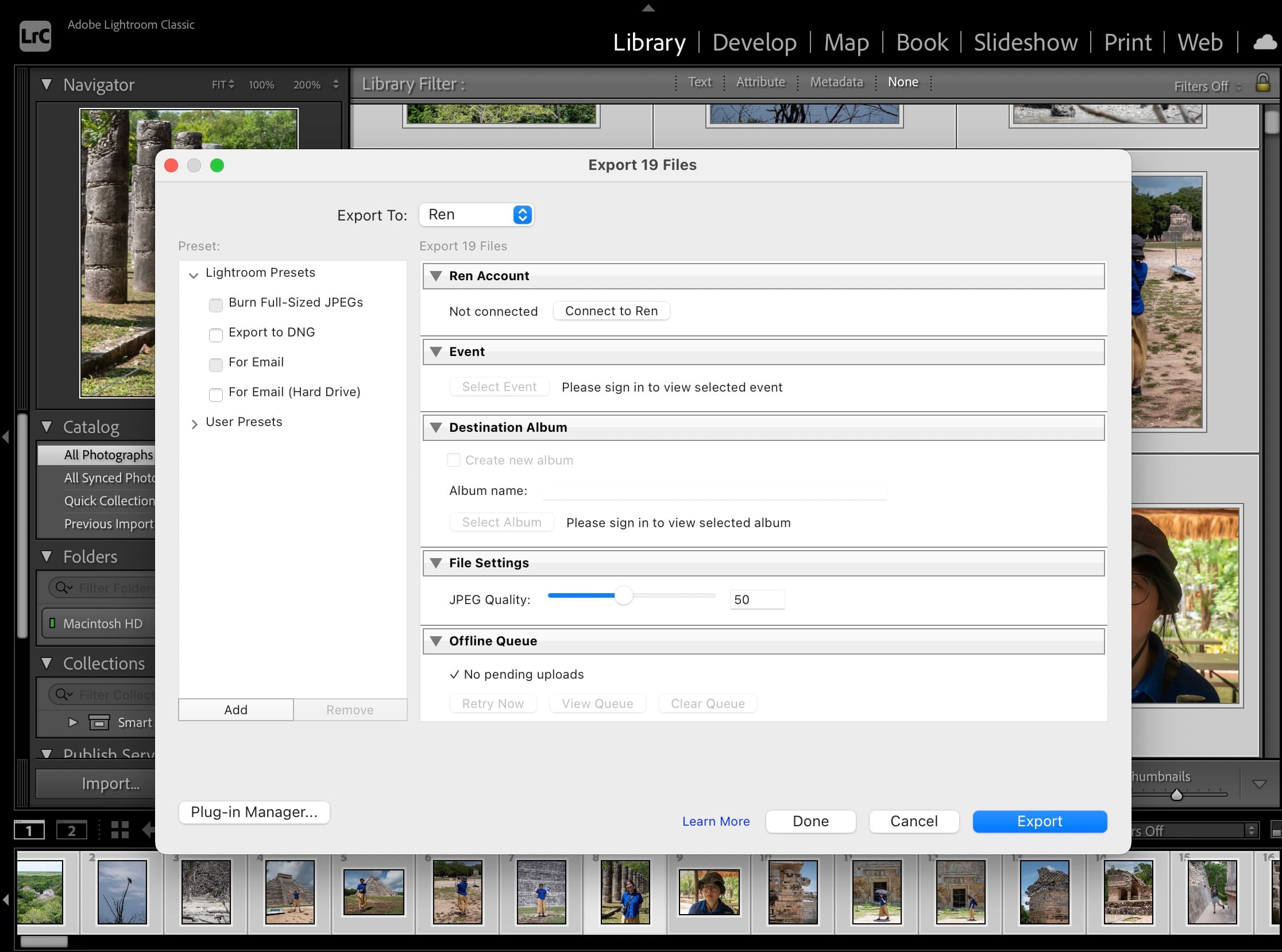Click the Smart Collections set icon
1282x952 pixels.
(99, 722)
